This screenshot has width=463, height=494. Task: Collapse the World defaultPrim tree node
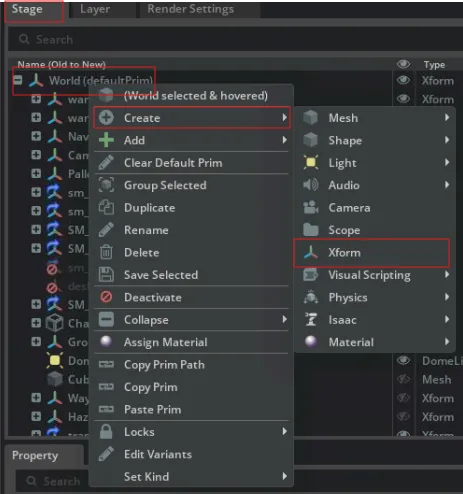click(18, 80)
